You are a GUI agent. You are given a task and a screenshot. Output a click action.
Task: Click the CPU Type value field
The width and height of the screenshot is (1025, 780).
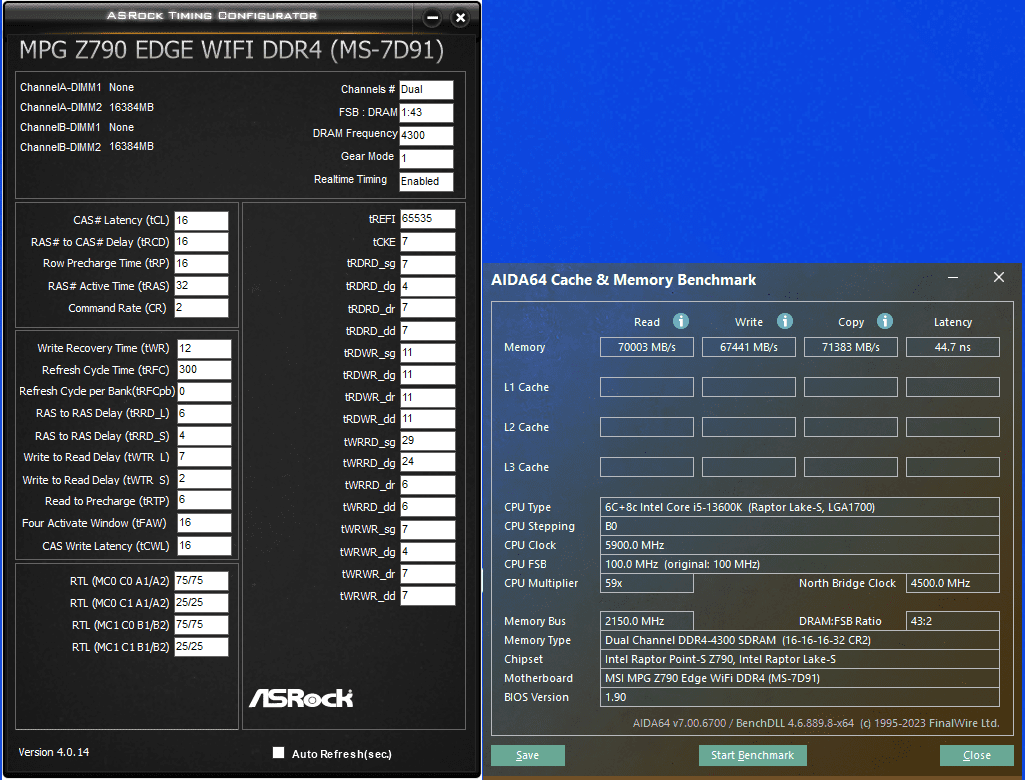coord(799,507)
